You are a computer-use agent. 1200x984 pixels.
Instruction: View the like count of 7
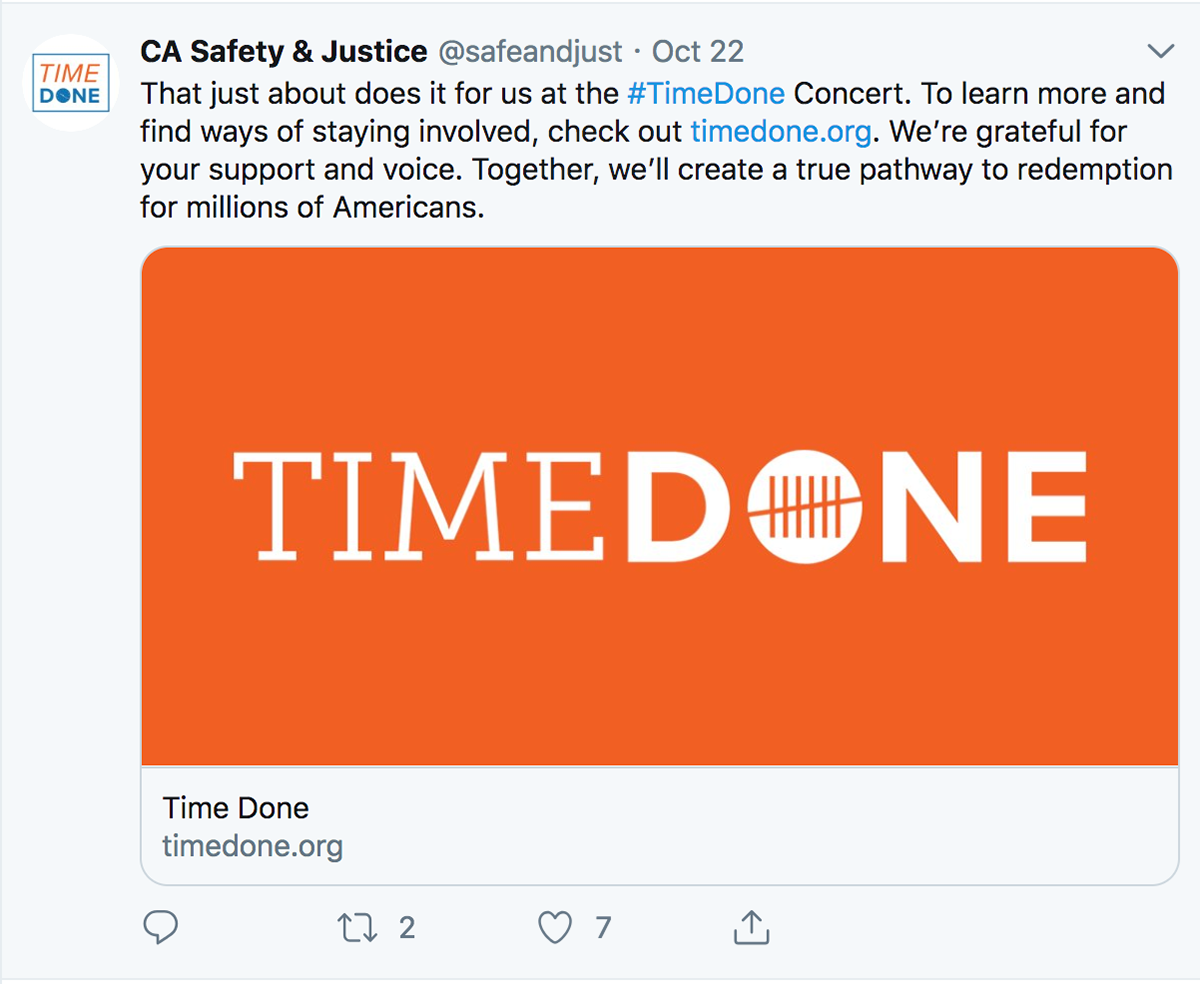[603, 928]
